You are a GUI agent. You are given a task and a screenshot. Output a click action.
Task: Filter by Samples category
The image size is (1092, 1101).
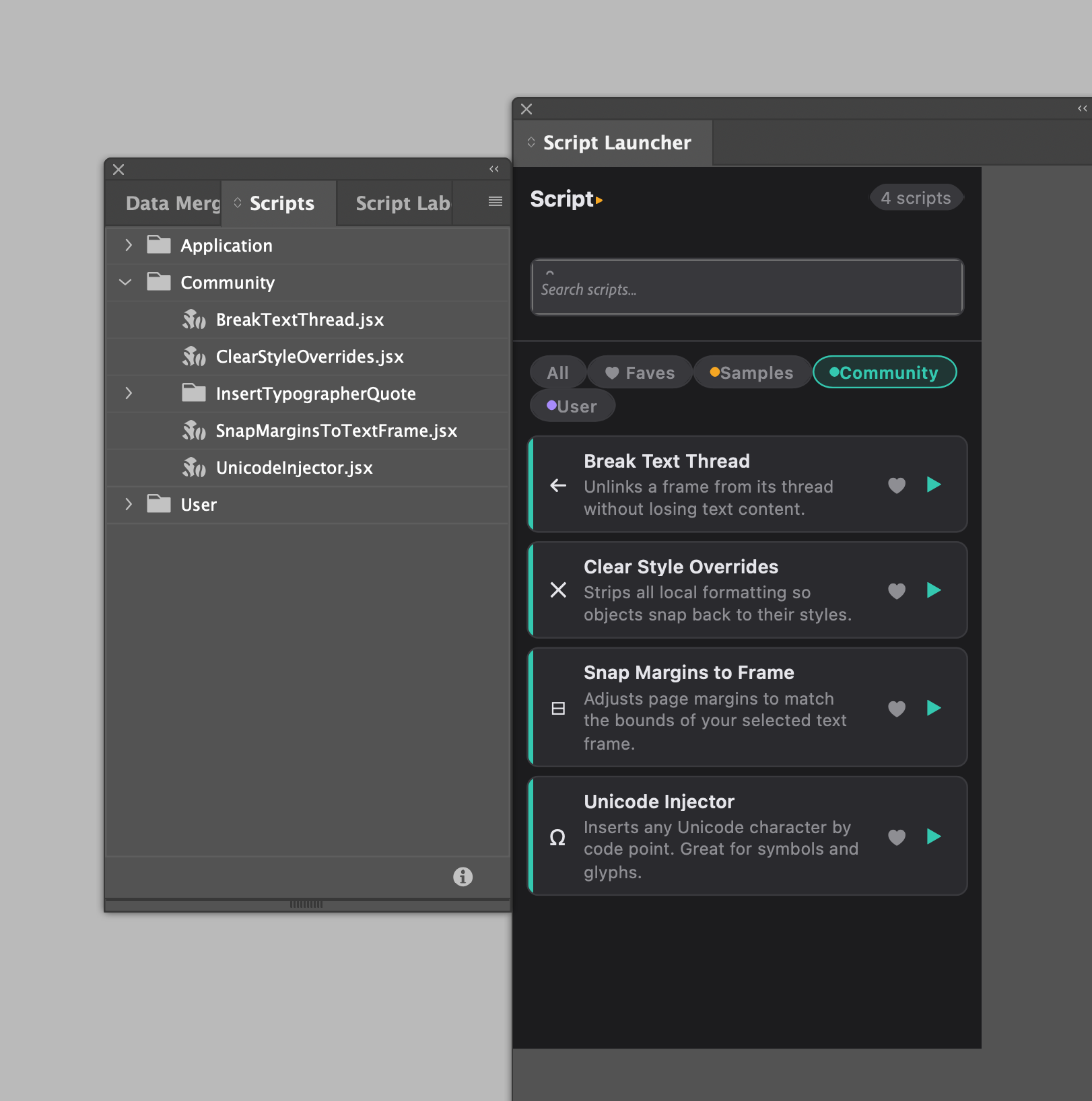752,372
